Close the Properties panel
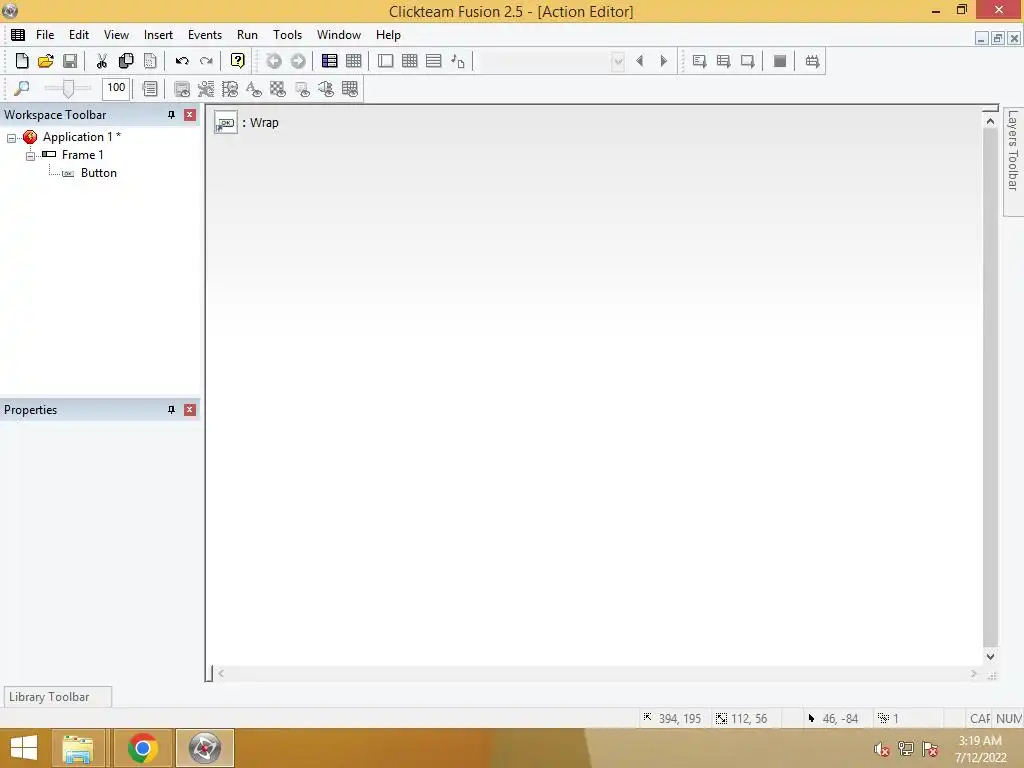 pos(190,410)
